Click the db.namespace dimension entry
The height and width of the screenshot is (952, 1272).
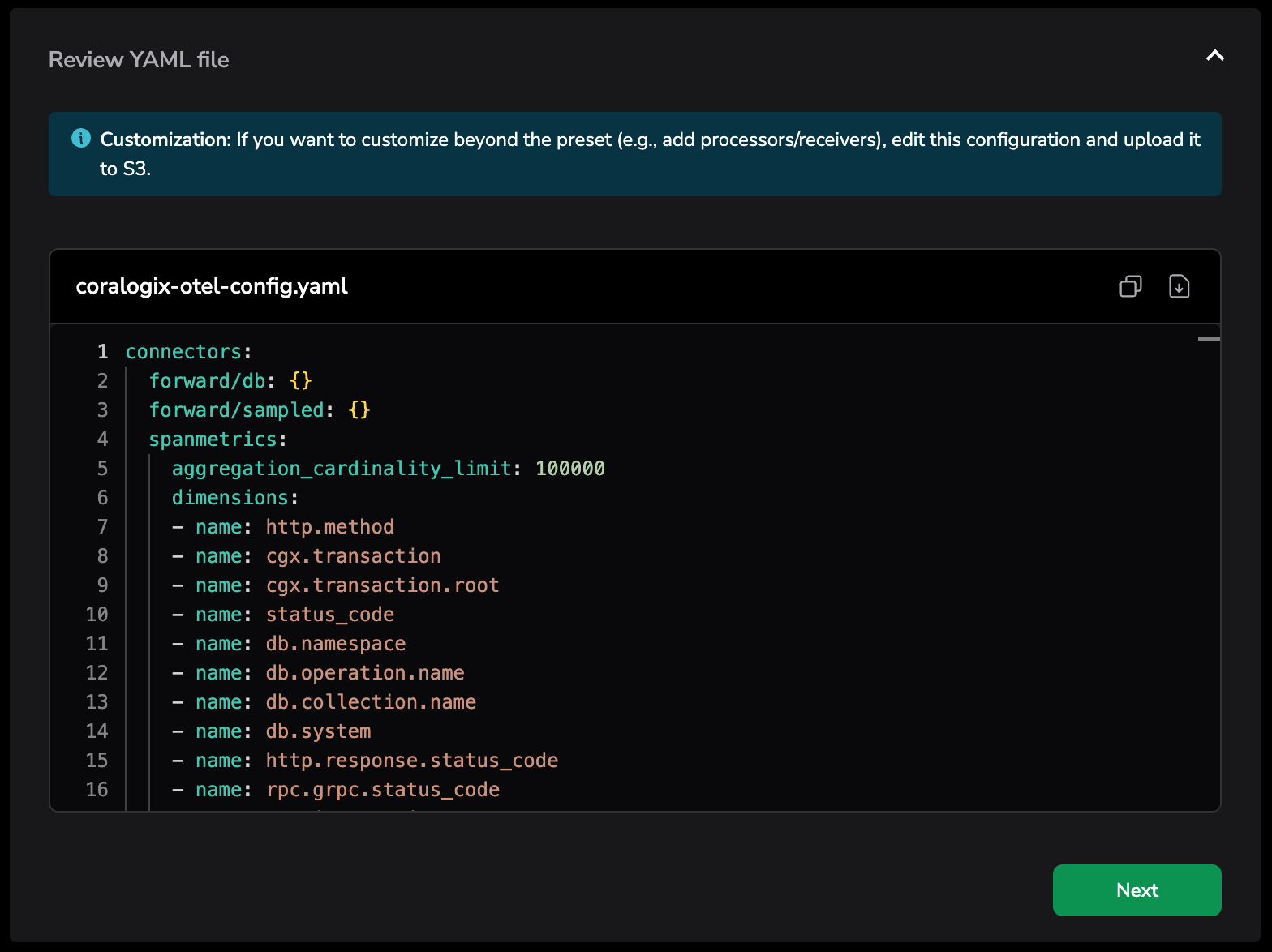click(335, 644)
